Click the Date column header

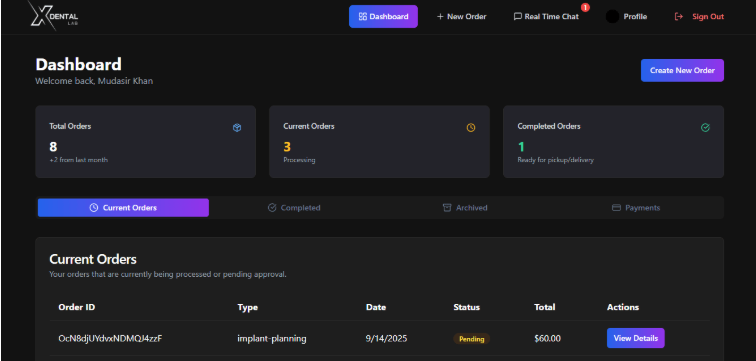tap(376, 307)
